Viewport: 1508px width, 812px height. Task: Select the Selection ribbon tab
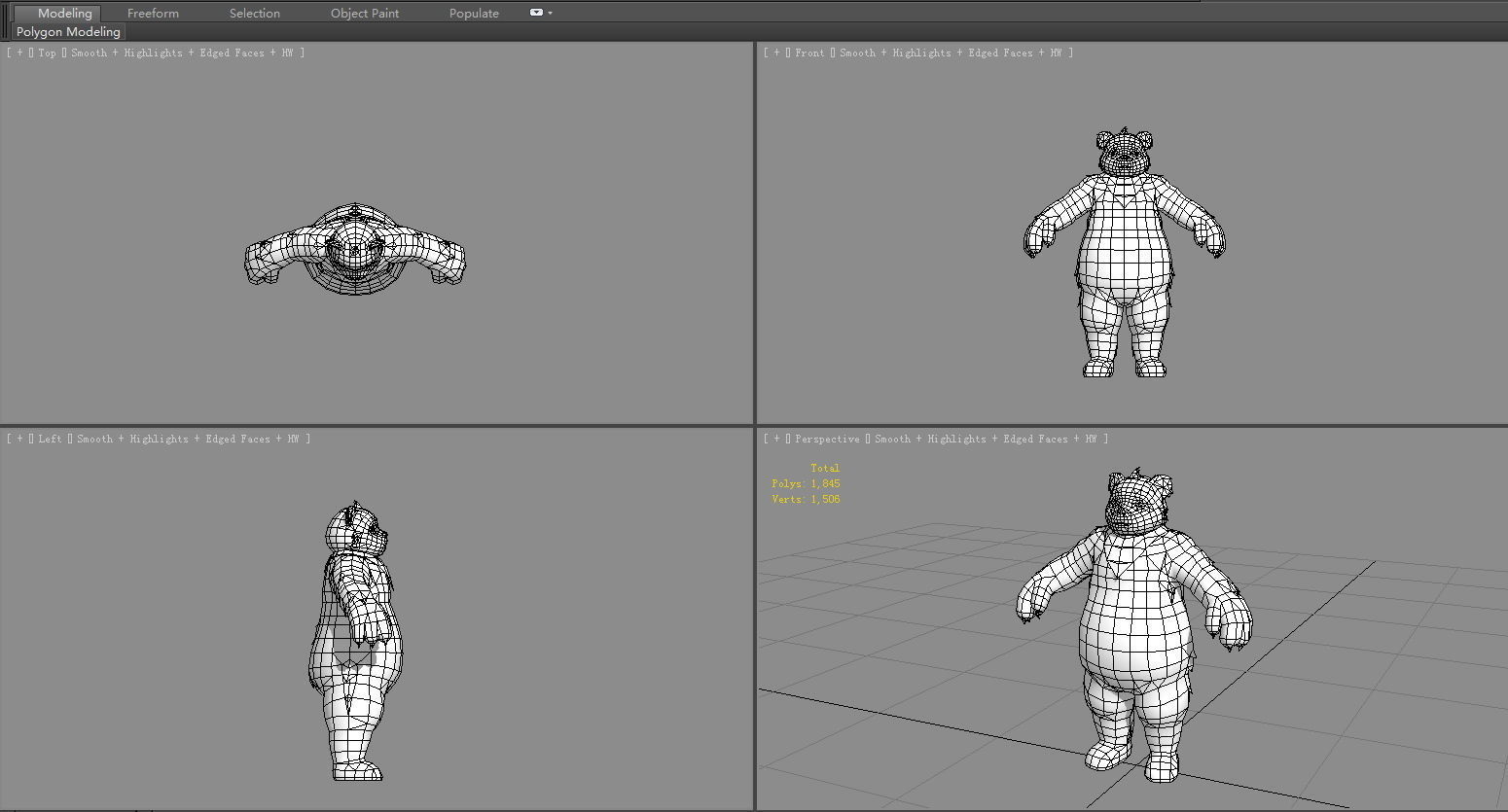[255, 14]
